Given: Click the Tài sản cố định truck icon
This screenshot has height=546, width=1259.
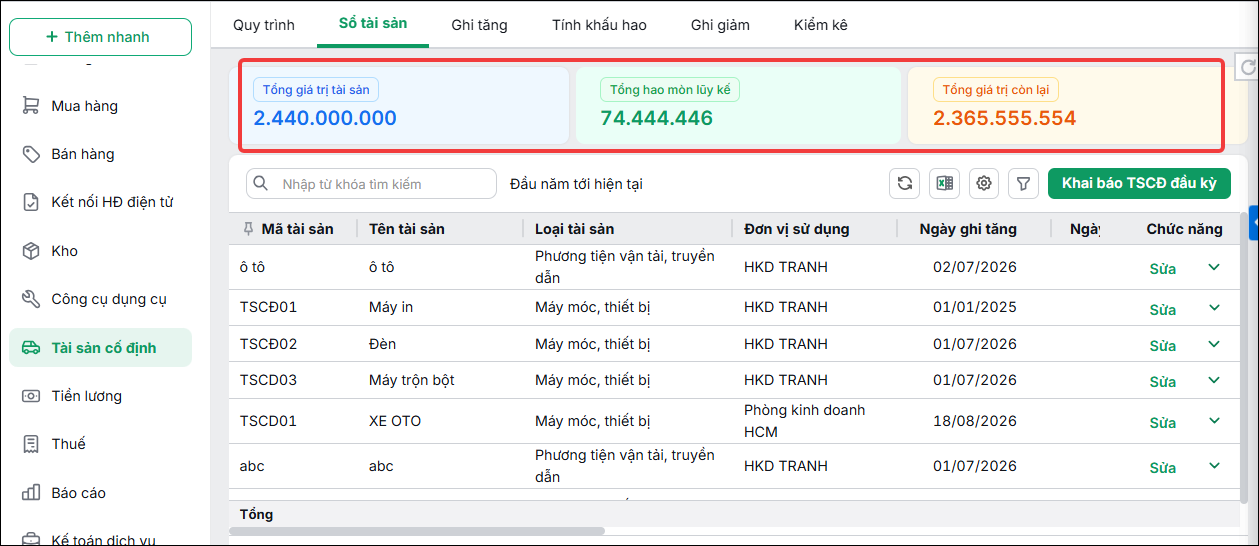Looking at the screenshot, I should [31, 348].
